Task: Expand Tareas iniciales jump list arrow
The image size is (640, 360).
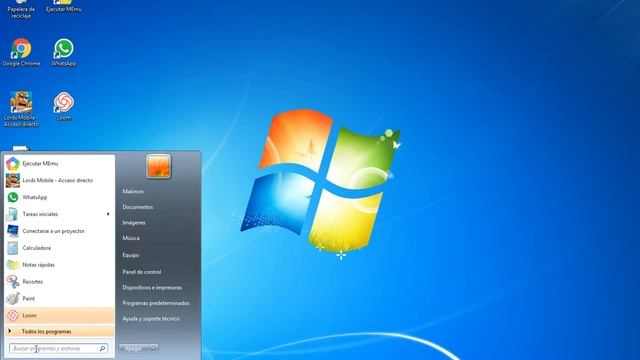Action: point(108,214)
